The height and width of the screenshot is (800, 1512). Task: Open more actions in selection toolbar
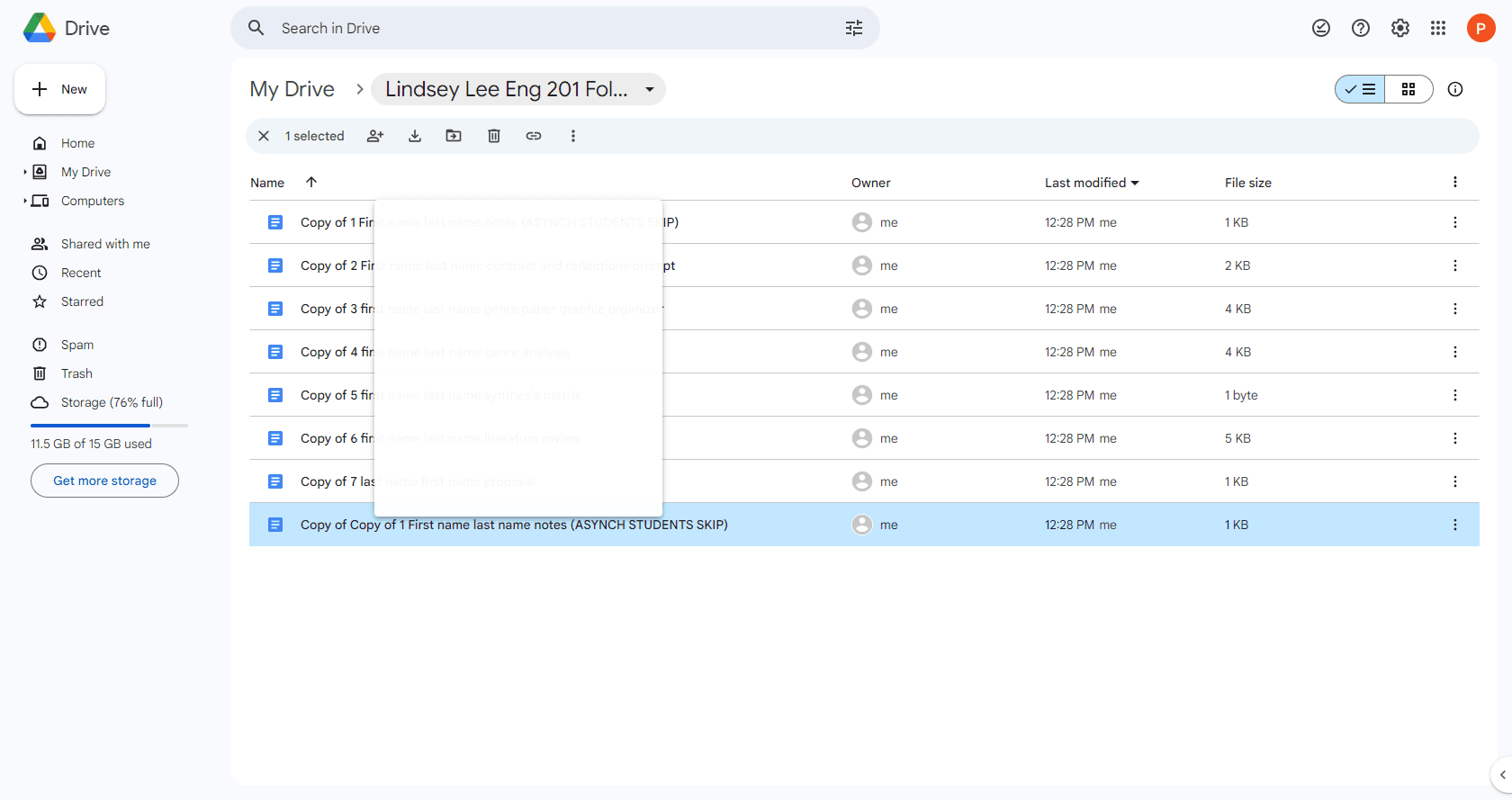[x=573, y=136]
